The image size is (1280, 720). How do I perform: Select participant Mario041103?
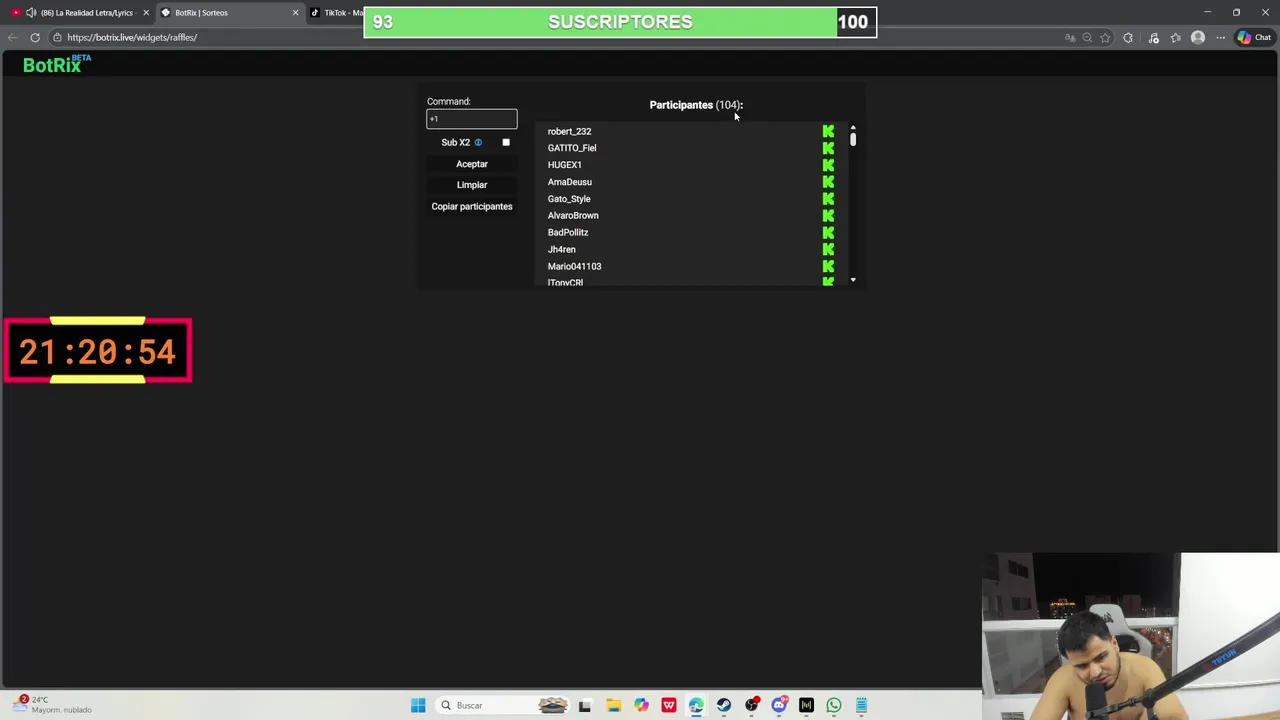pos(574,266)
